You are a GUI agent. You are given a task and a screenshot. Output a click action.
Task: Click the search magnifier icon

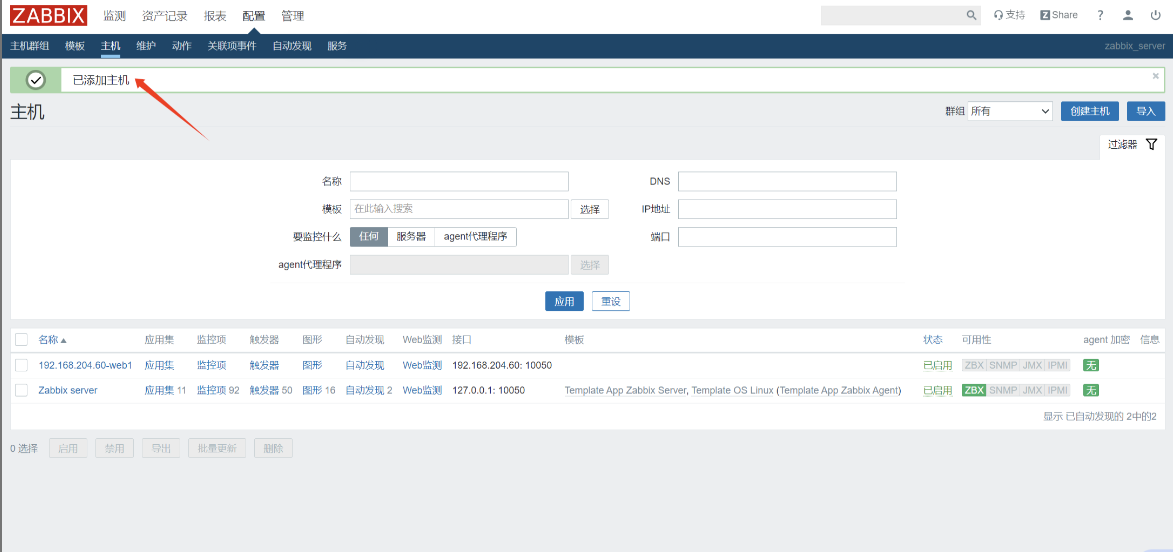(972, 16)
